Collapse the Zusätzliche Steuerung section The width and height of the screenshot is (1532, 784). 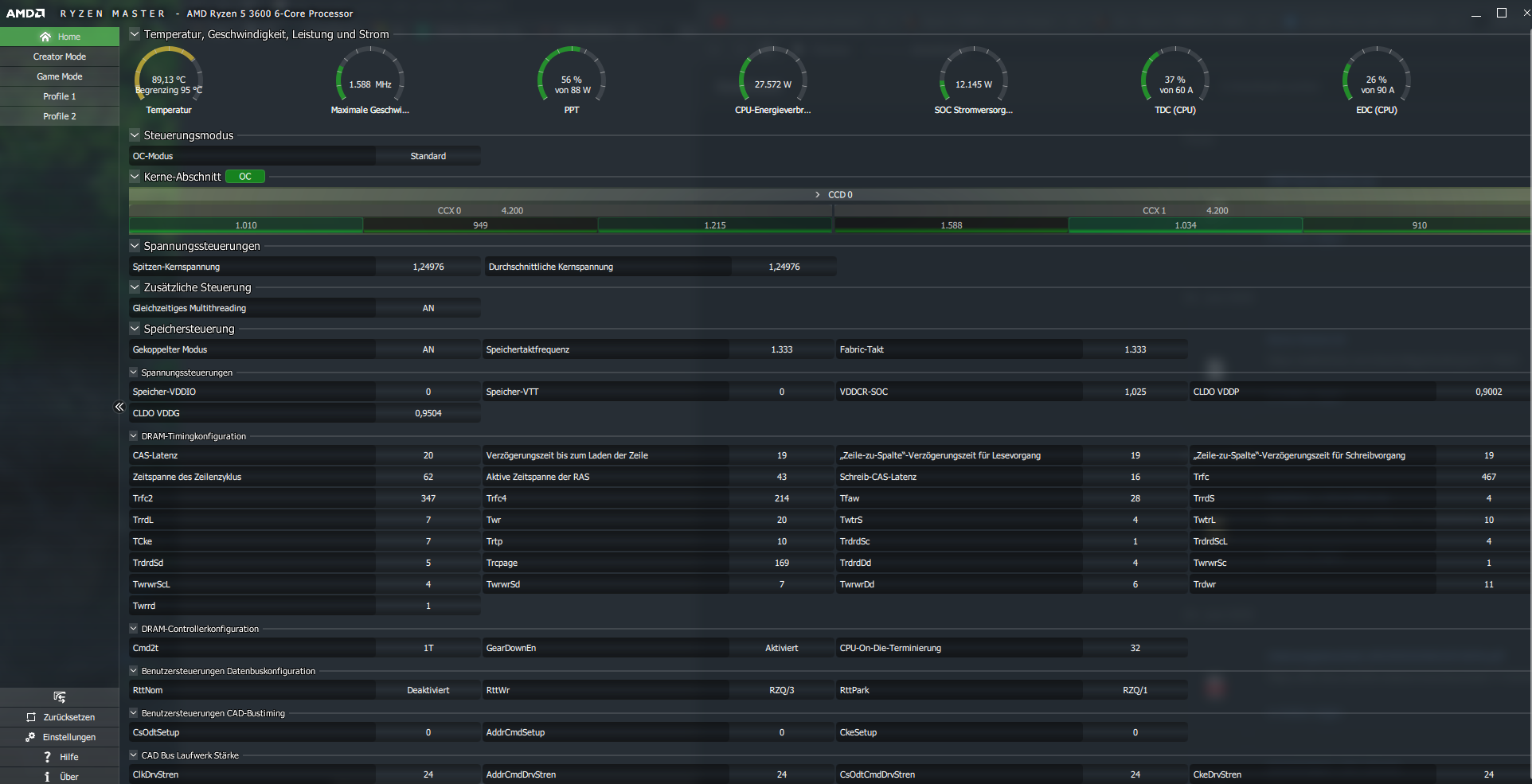[135, 287]
